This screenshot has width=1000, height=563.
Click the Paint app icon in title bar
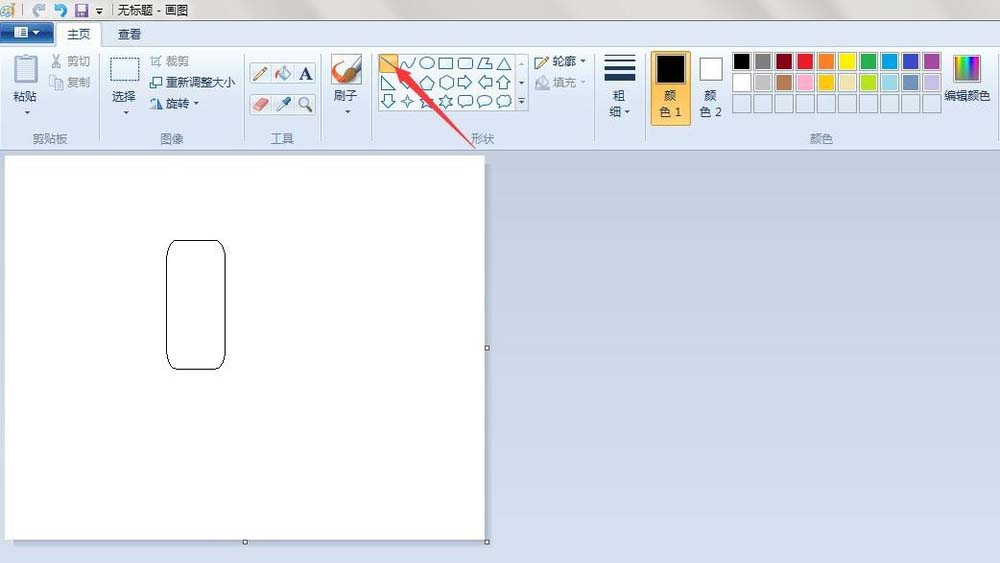7,10
